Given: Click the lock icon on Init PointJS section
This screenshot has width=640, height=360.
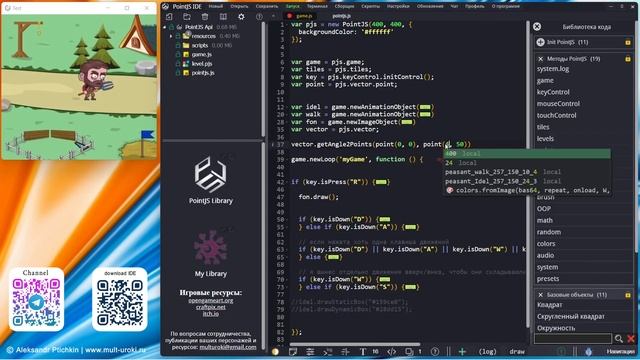Looking at the screenshot, I should [x=628, y=42].
